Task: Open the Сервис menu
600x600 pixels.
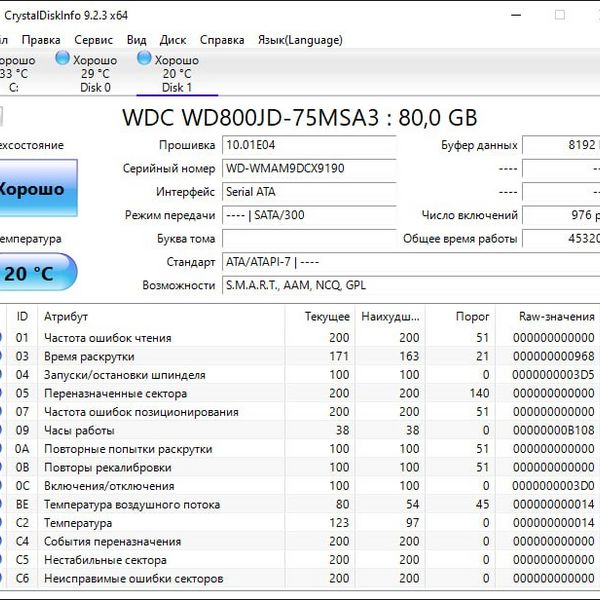Action: click(93, 40)
